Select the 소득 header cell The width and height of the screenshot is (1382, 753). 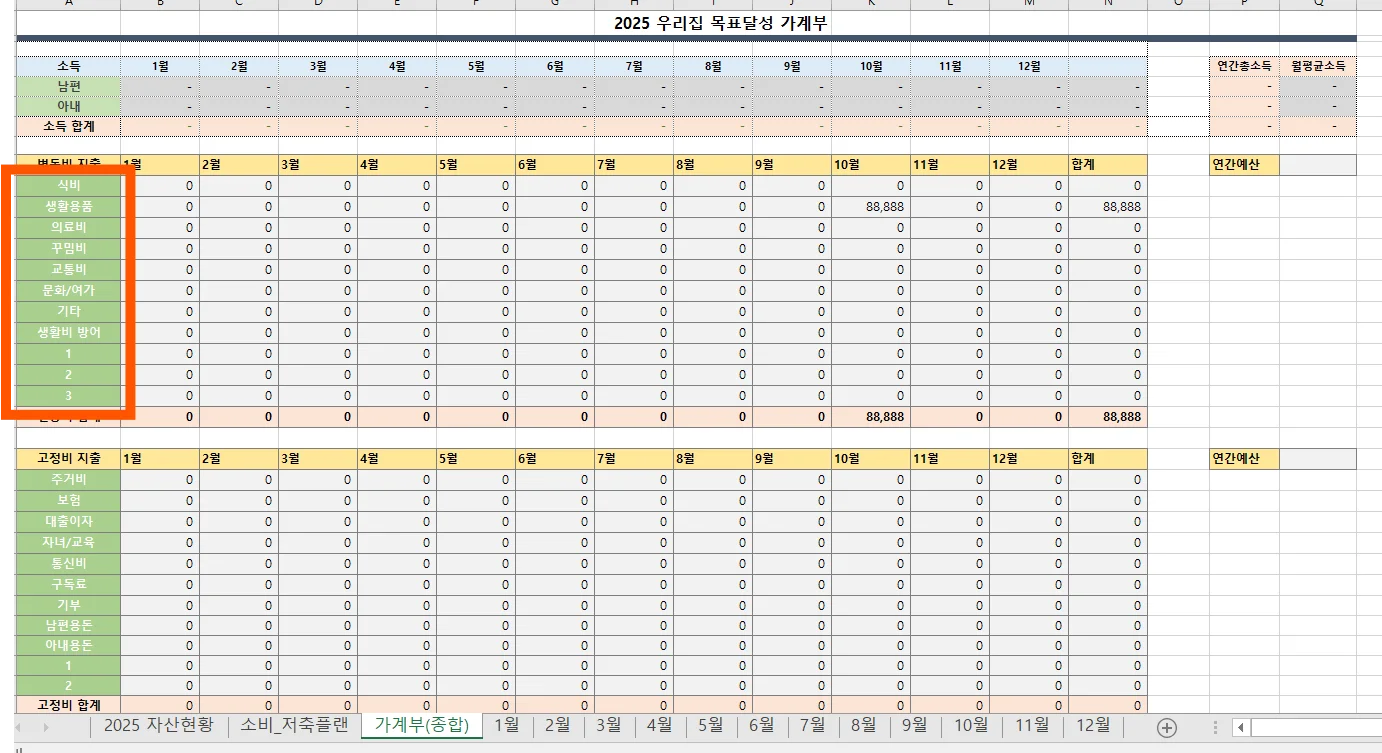pos(68,66)
